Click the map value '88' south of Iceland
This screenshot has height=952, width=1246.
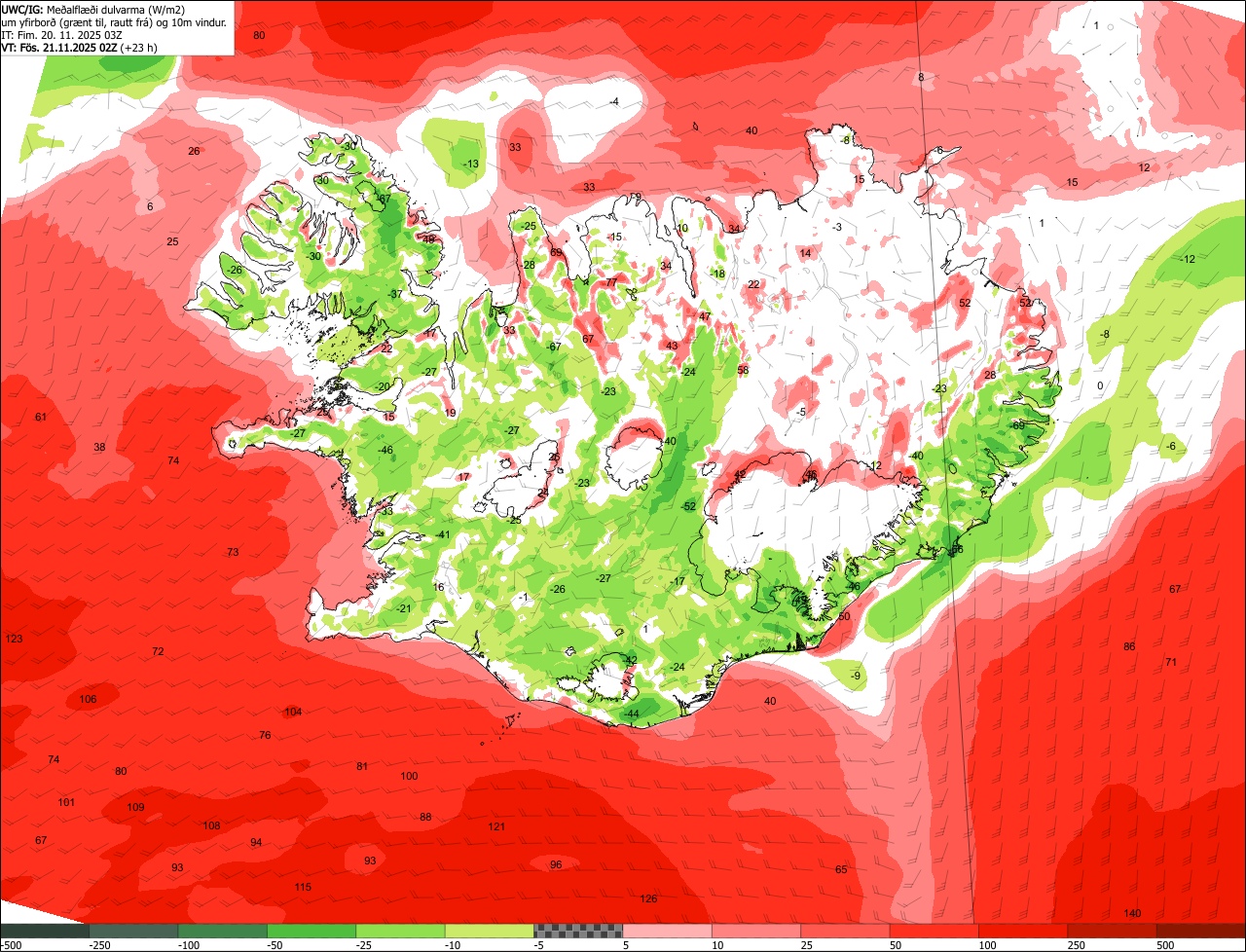(425, 817)
